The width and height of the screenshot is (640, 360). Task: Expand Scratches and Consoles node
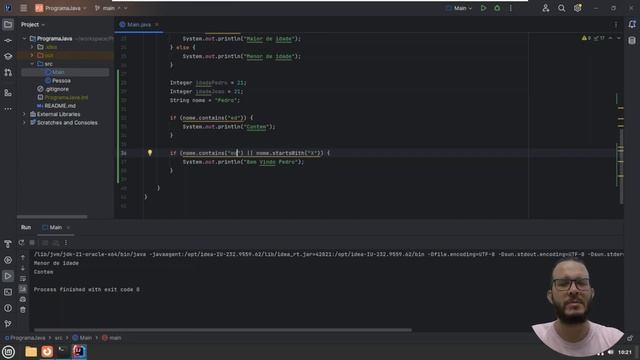coord(24,122)
